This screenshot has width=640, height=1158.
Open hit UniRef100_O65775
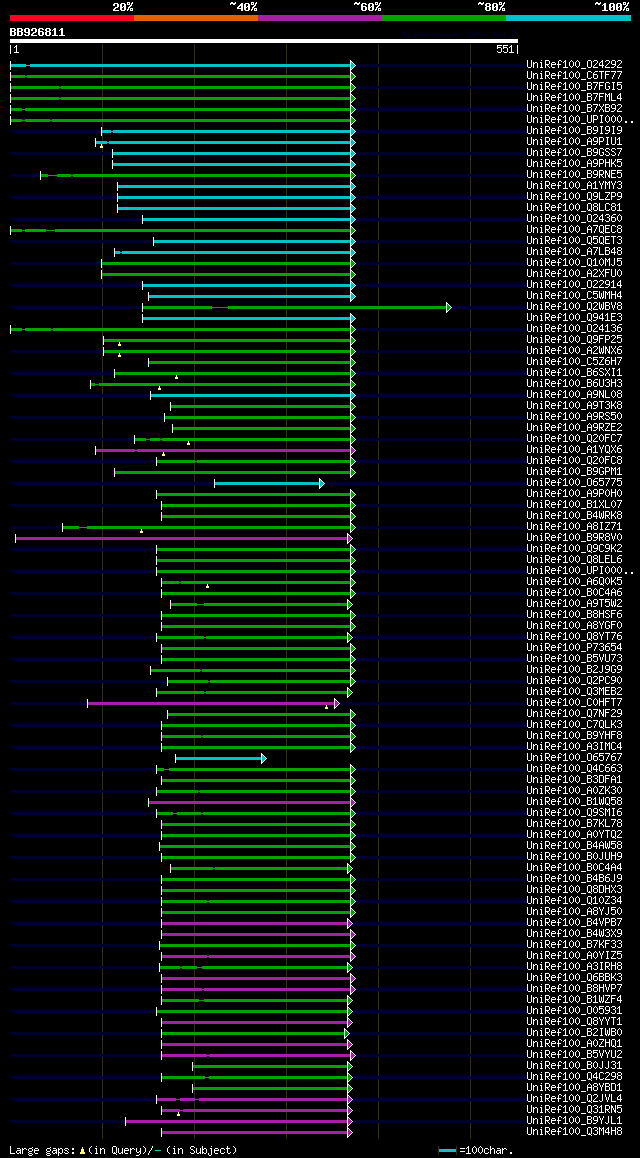(x=574, y=482)
